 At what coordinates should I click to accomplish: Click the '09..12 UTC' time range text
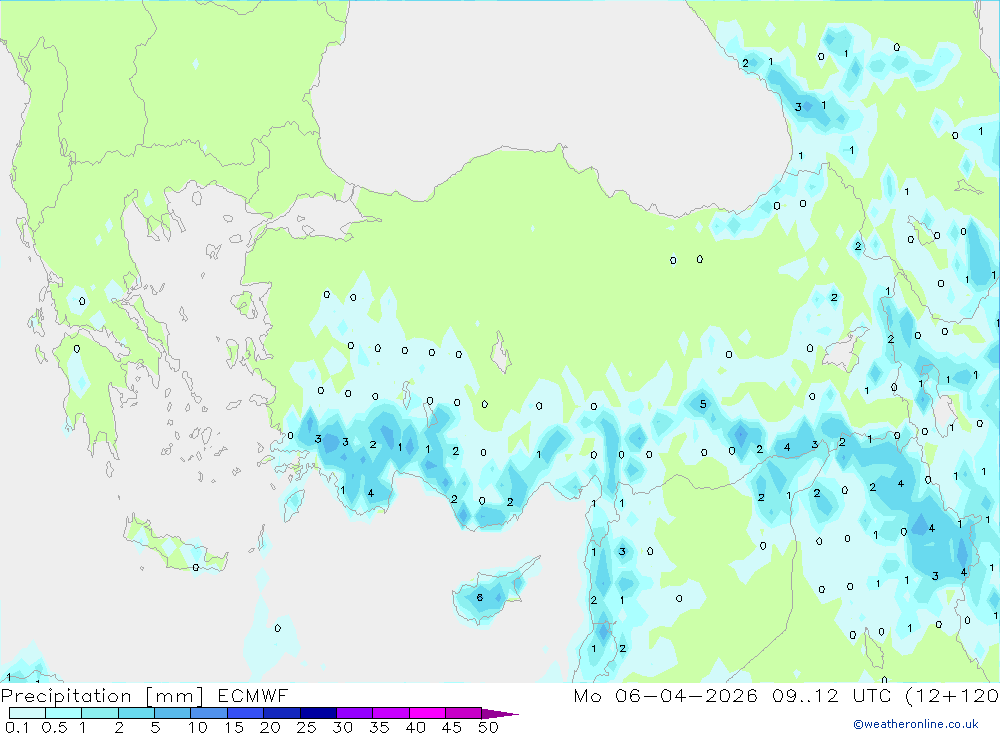coord(831,695)
